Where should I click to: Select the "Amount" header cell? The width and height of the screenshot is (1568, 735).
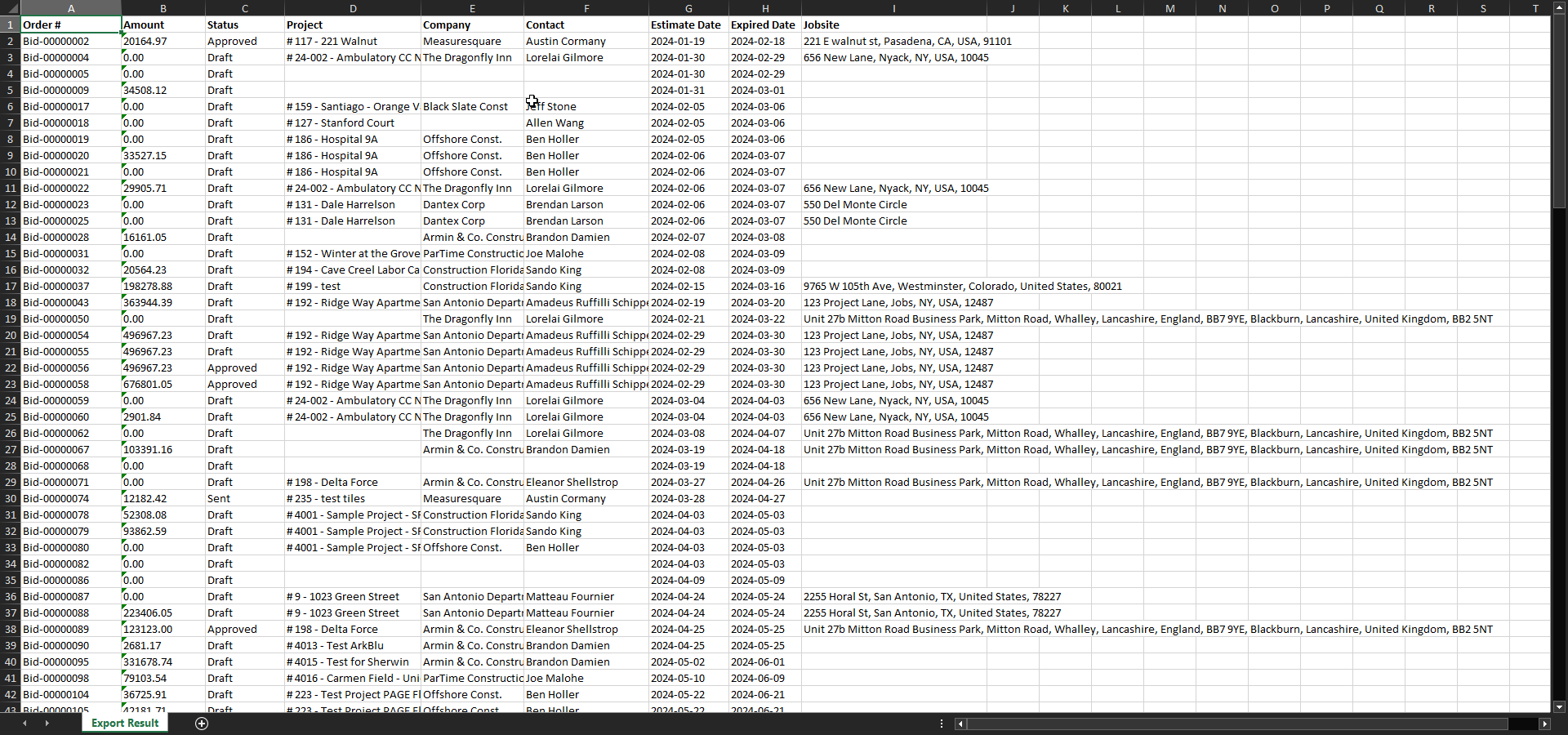[163, 24]
